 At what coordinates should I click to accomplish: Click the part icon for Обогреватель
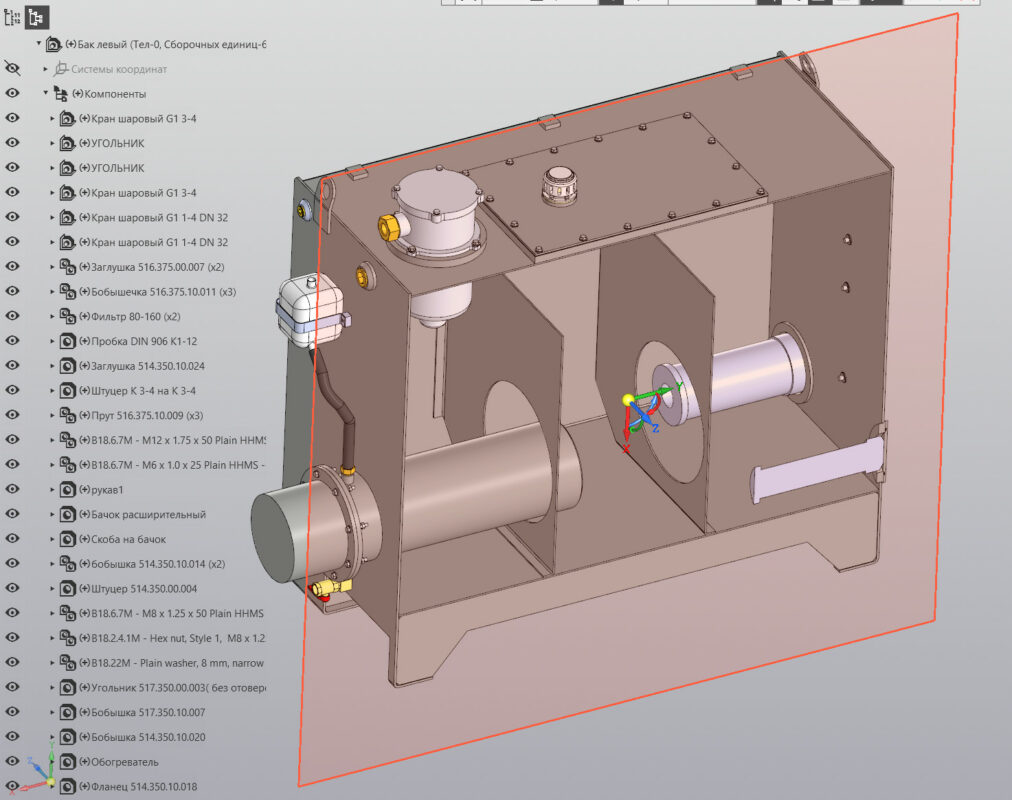click(x=68, y=762)
